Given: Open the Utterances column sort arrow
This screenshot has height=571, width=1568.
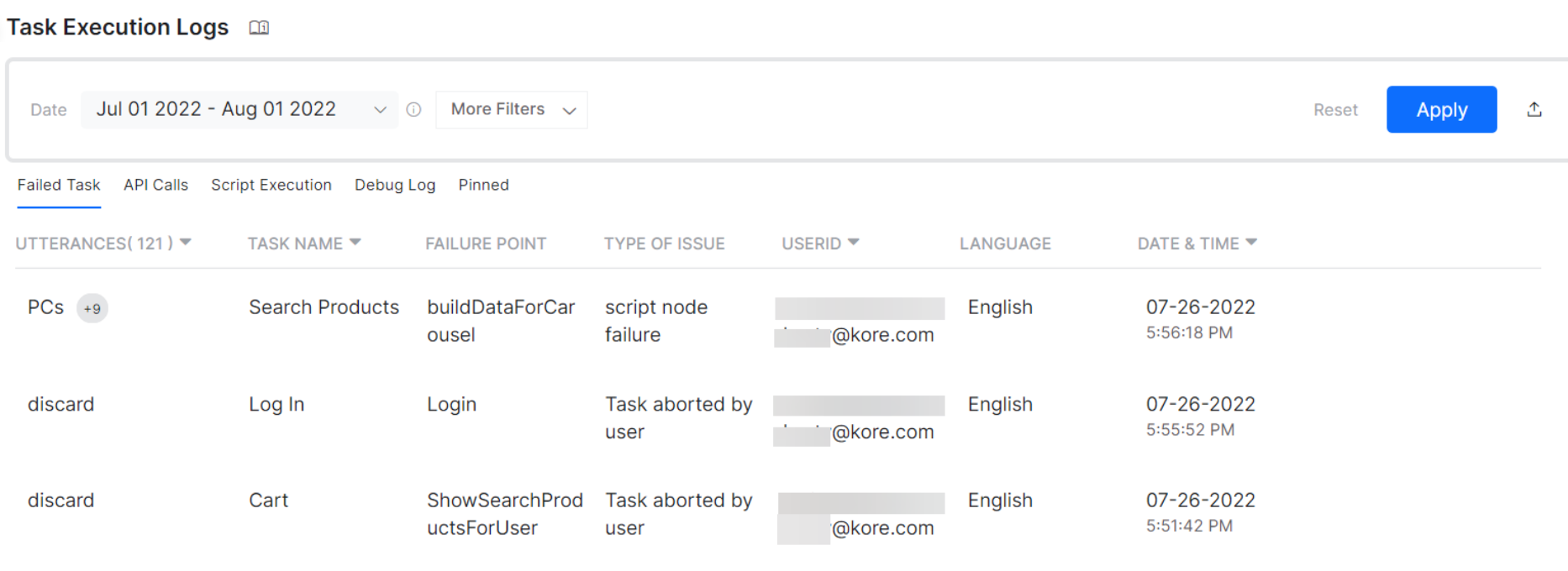Looking at the screenshot, I should pyautogui.click(x=186, y=243).
